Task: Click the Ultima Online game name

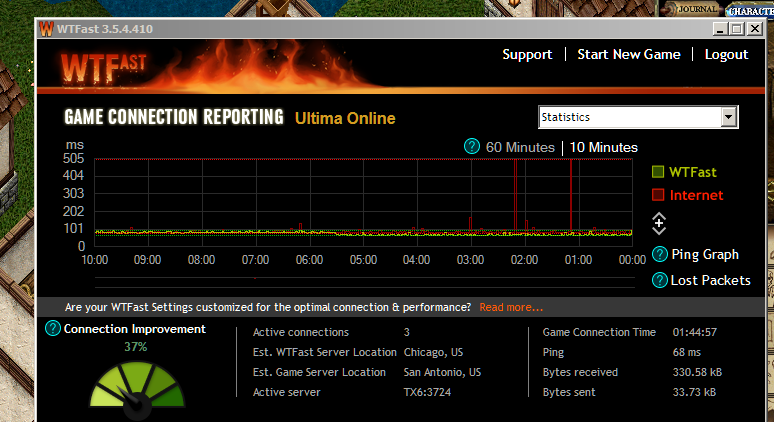Action: [x=345, y=118]
